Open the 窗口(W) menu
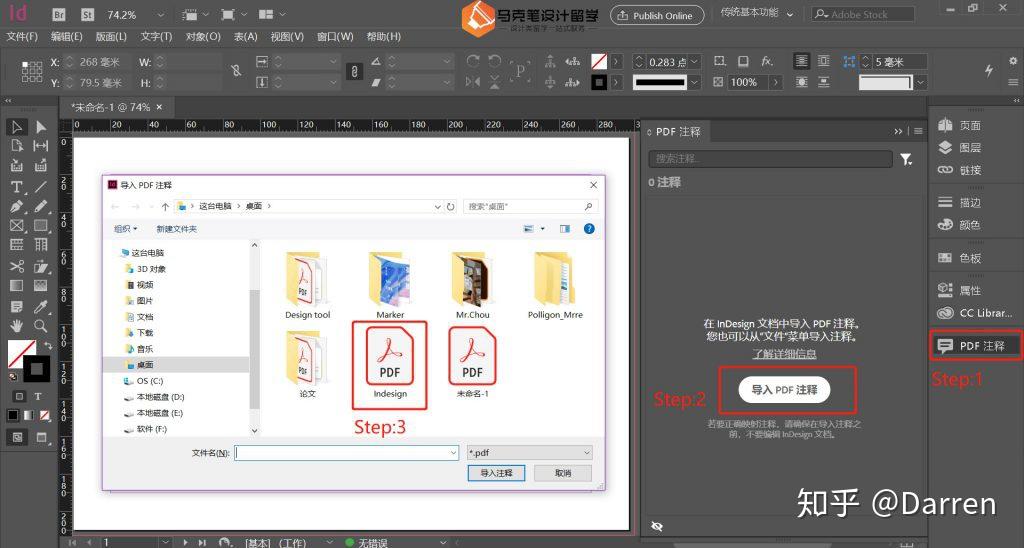The image size is (1024, 548). (x=335, y=37)
